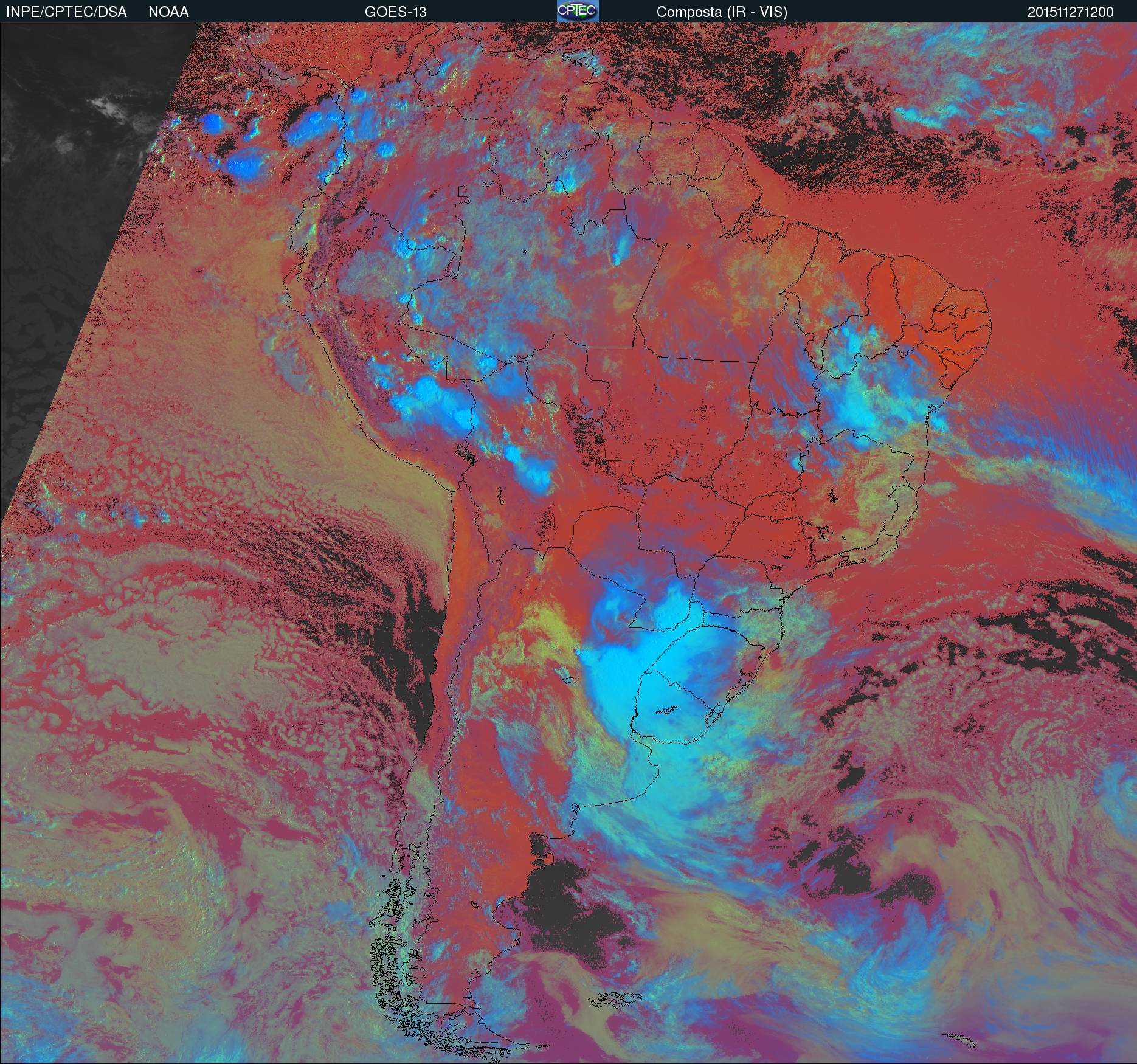Click the INPE/CPTEC/DSA header text
The image size is (1137, 1064).
pos(66,12)
